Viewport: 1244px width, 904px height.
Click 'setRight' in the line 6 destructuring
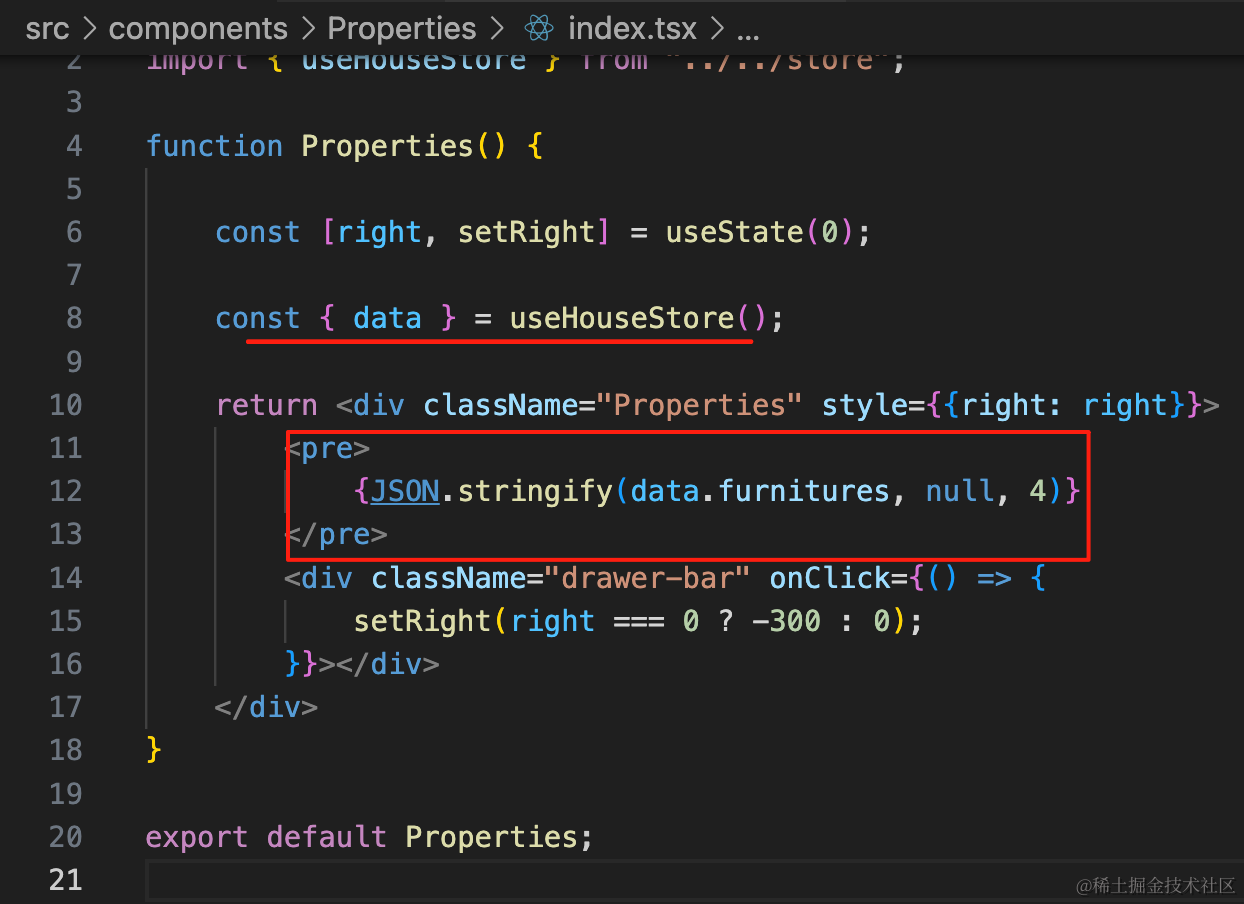(527, 232)
